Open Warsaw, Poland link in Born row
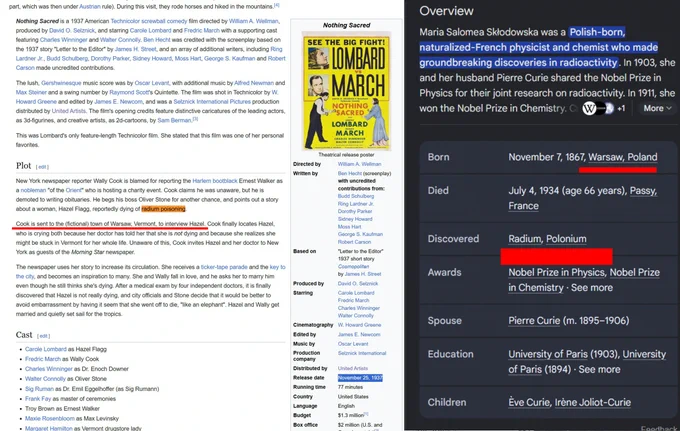This screenshot has height=431, width=680. 623,157
